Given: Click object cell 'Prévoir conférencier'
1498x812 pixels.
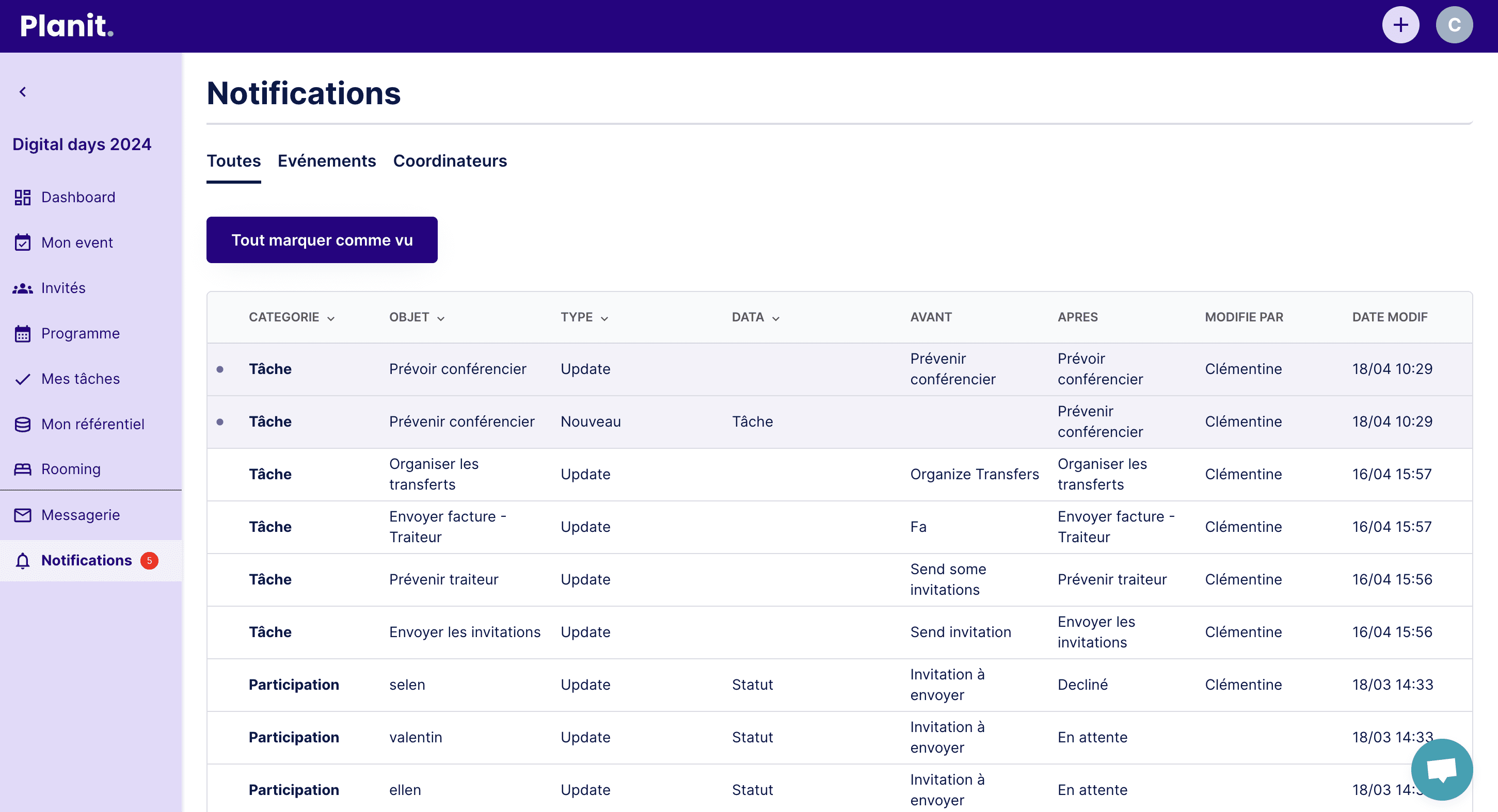Looking at the screenshot, I should [457, 369].
